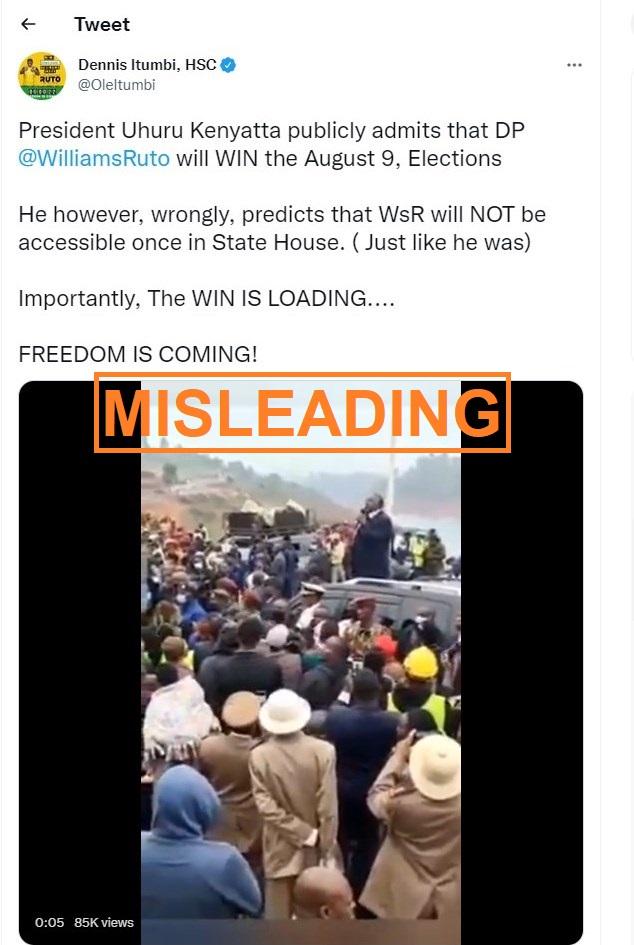Click the speaker standing on the vehicle
Image resolution: width=634 pixels, height=945 pixels.
[372, 535]
